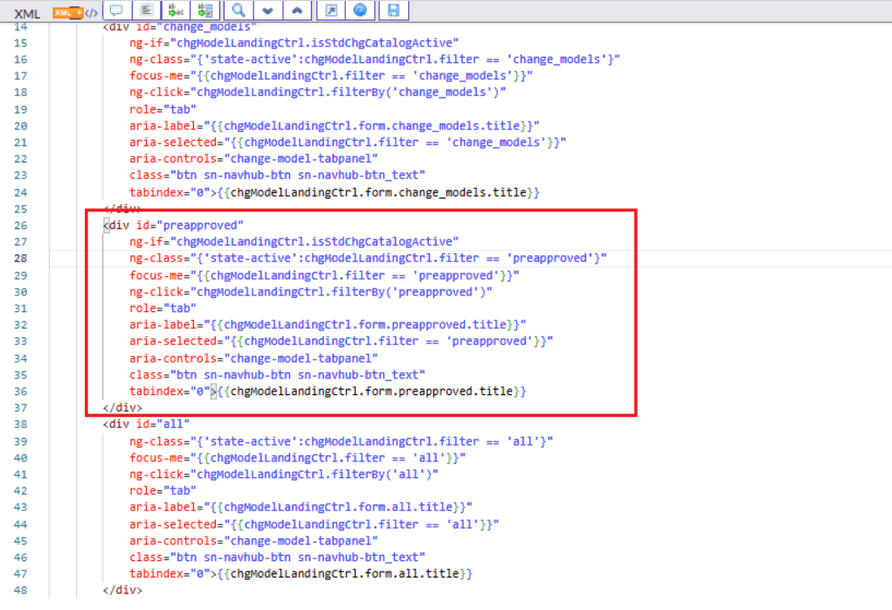The image size is (892, 610).
Task: Toggle full screen editor arrow icon
Action: pos(331,10)
